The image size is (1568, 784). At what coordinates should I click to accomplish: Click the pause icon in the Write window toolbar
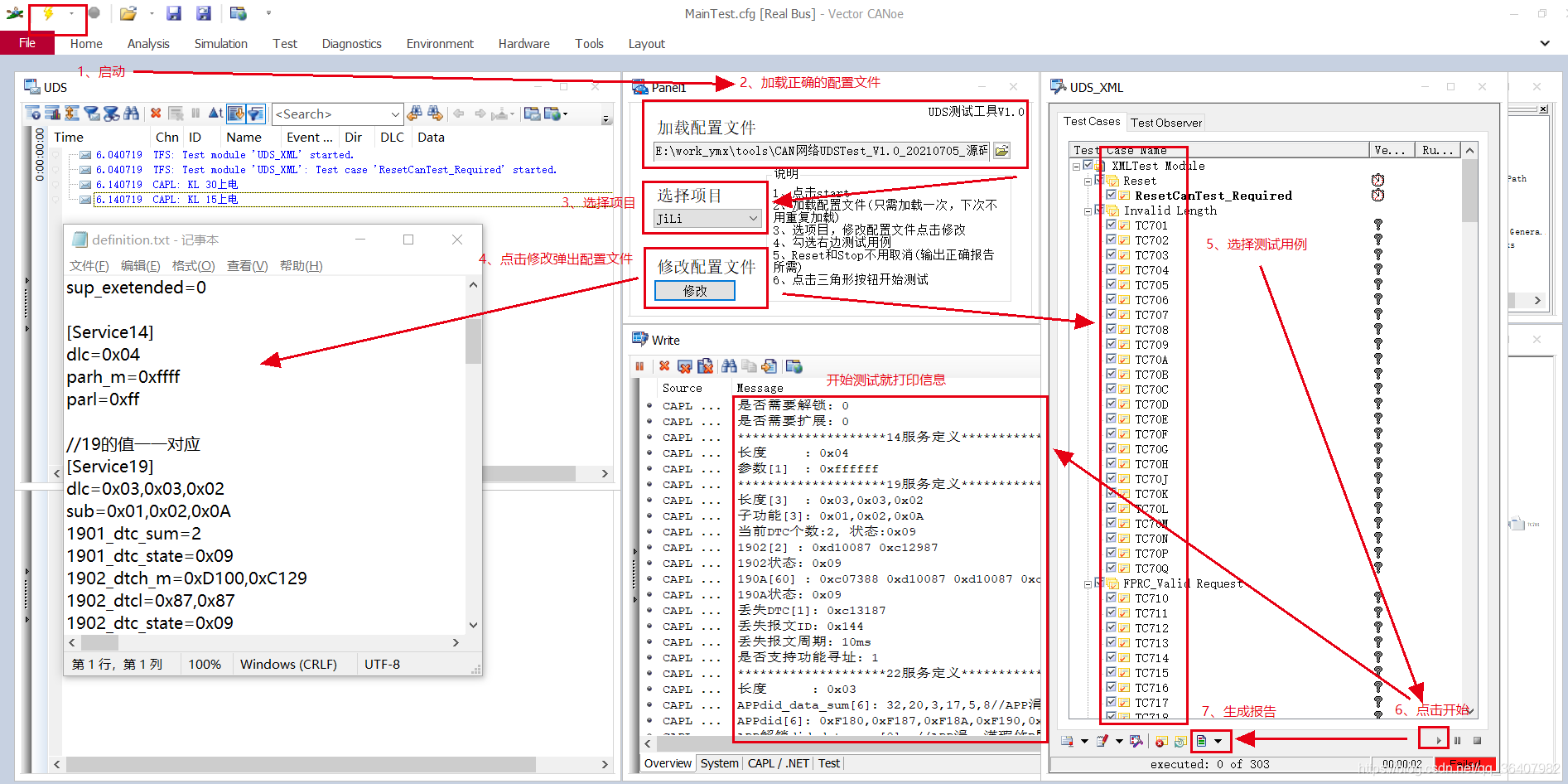pos(639,365)
